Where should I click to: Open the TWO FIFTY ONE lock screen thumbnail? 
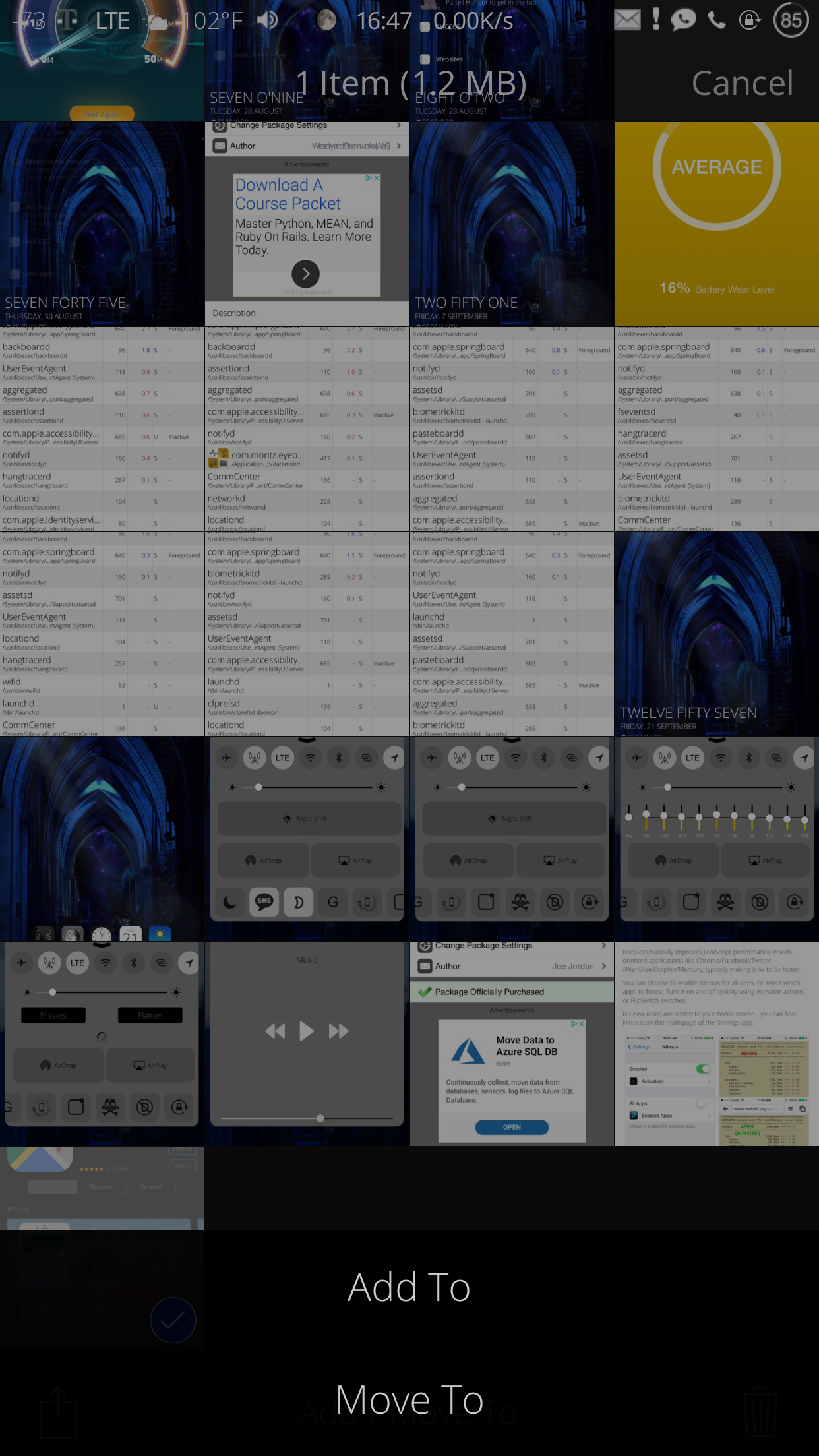pyautogui.click(x=512, y=224)
